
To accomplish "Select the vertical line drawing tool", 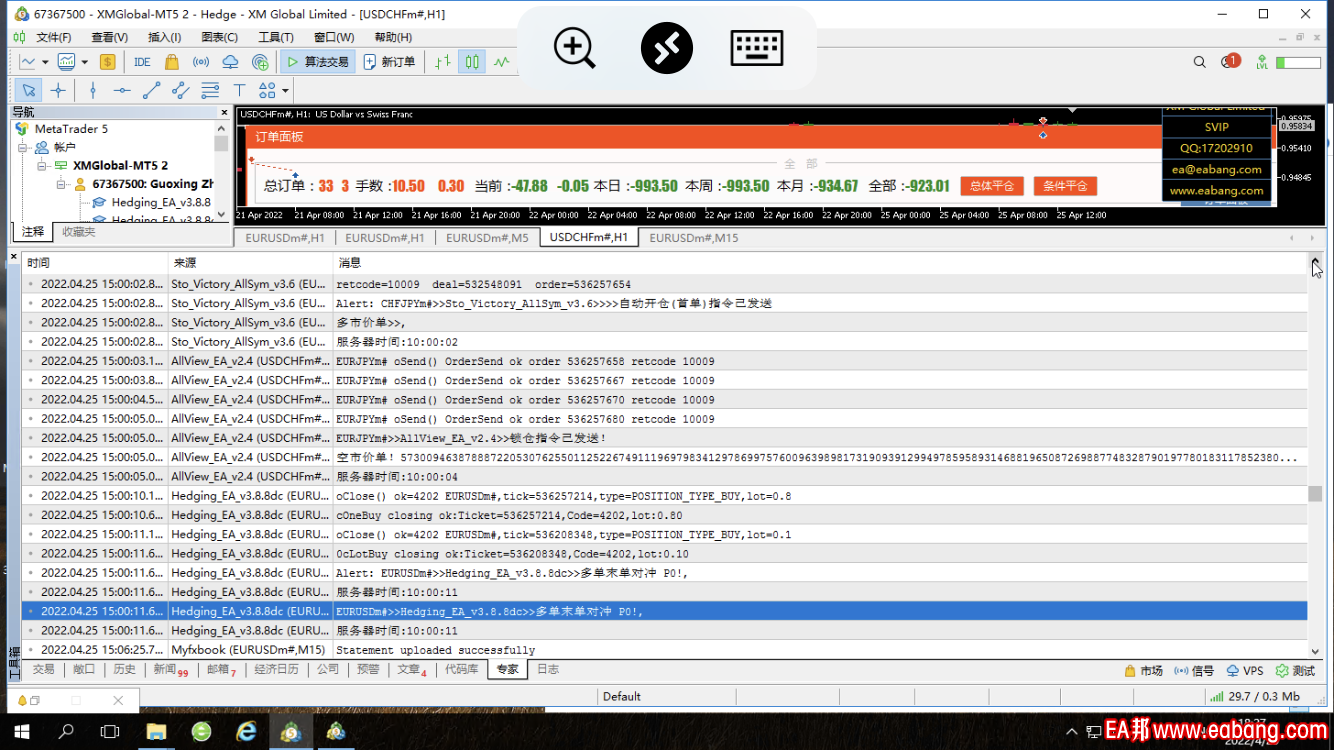I will (93, 90).
